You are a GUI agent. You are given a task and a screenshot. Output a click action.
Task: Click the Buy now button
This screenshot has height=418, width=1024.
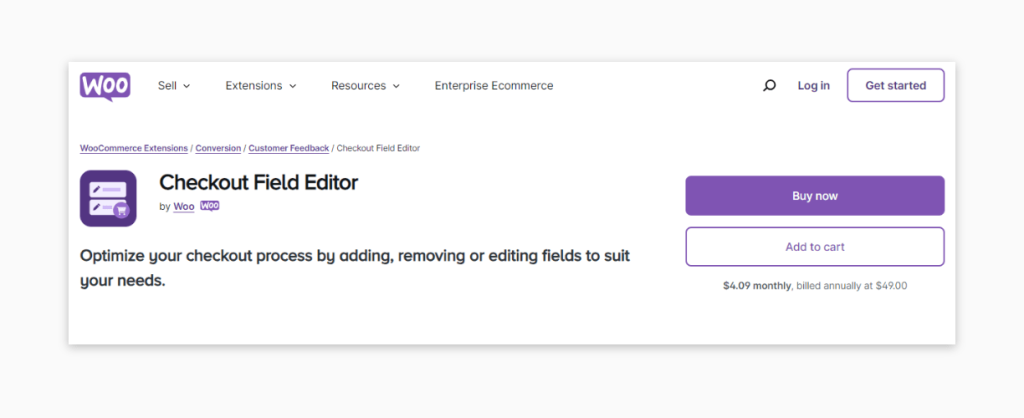[814, 196]
